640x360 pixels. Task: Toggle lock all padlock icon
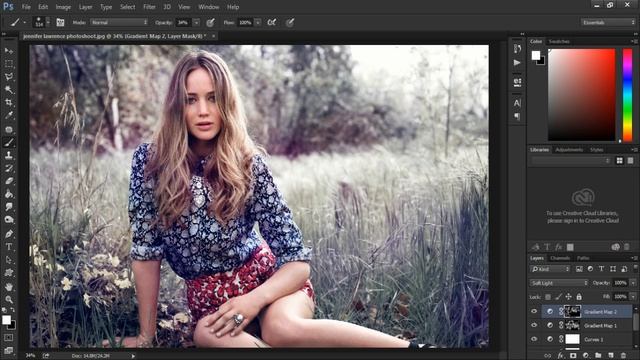click(x=579, y=297)
